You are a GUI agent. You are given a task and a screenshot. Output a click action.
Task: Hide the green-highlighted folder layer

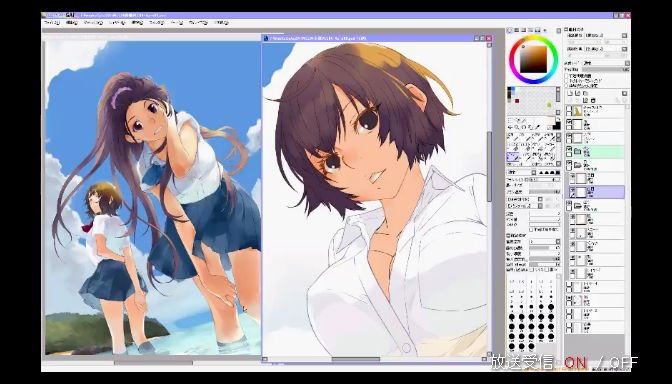click(569, 149)
